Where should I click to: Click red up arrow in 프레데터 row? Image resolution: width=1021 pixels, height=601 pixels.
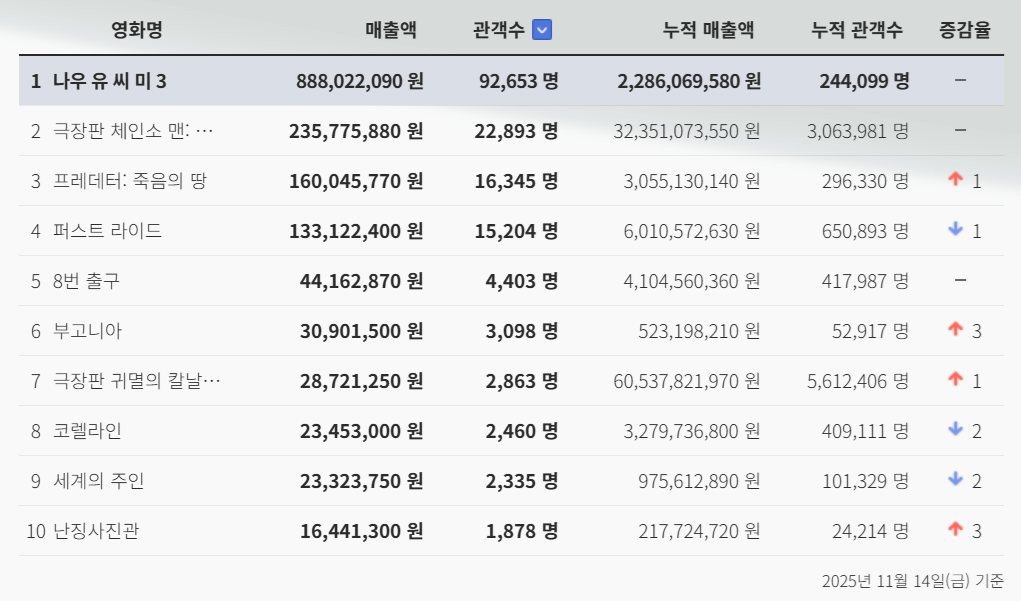pyautogui.click(x=955, y=178)
